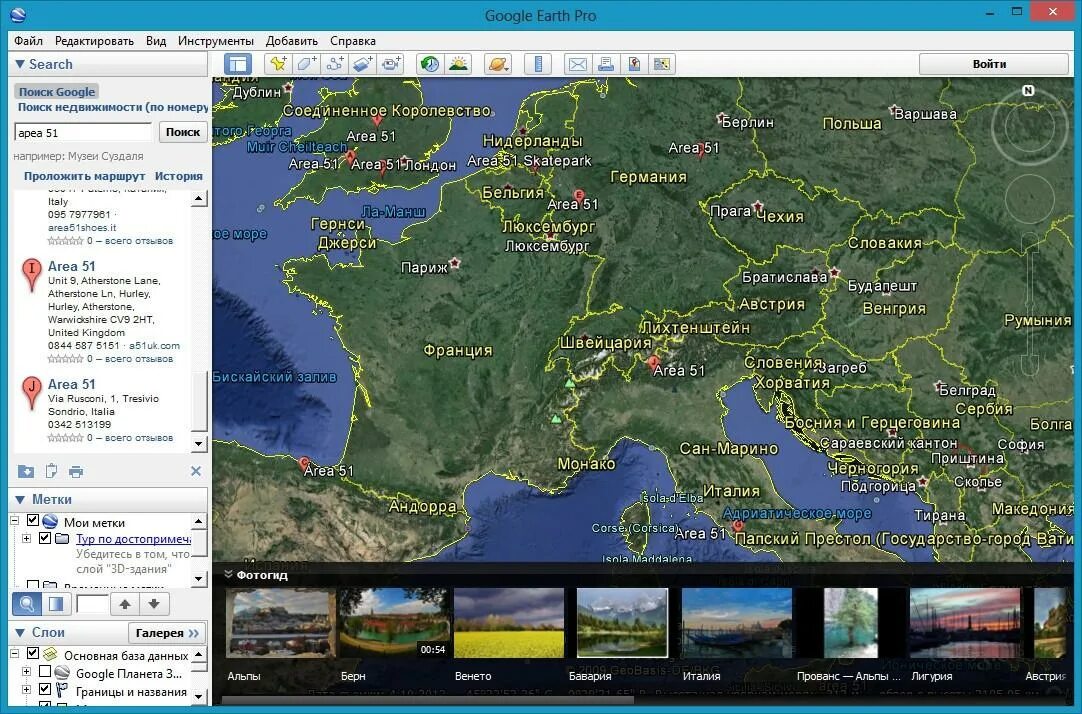Collapse Мои метки tree node
Image resolution: width=1082 pixels, height=714 pixels.
[14, 521]
